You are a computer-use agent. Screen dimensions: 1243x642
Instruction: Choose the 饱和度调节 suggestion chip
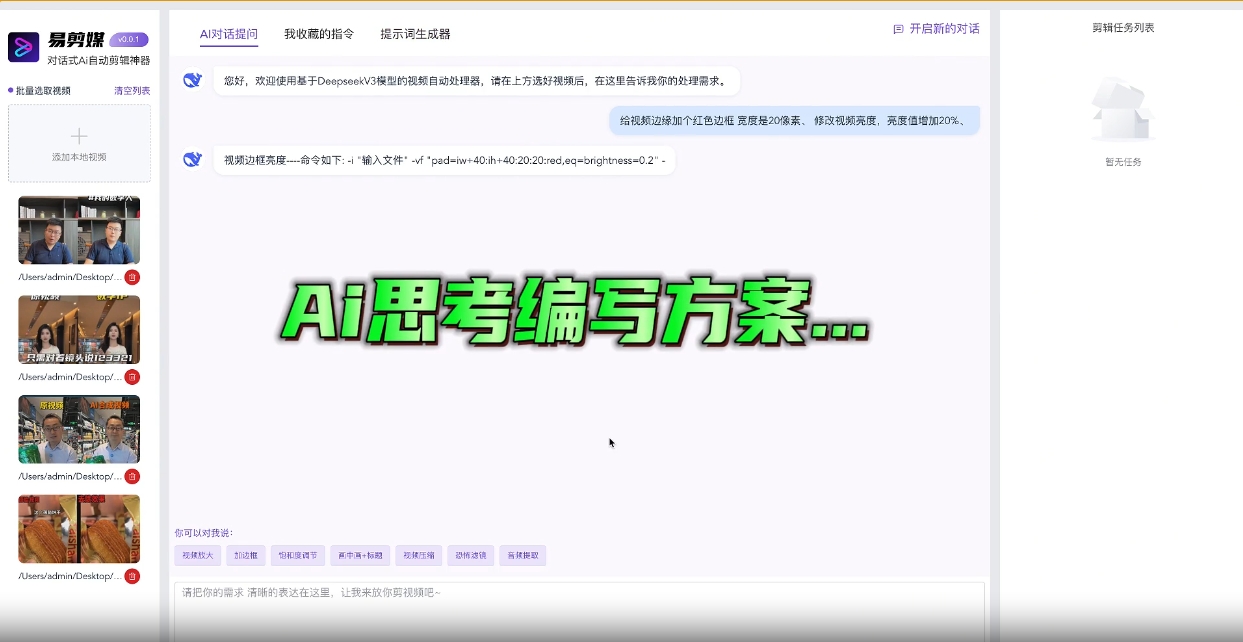click(297, 556)
